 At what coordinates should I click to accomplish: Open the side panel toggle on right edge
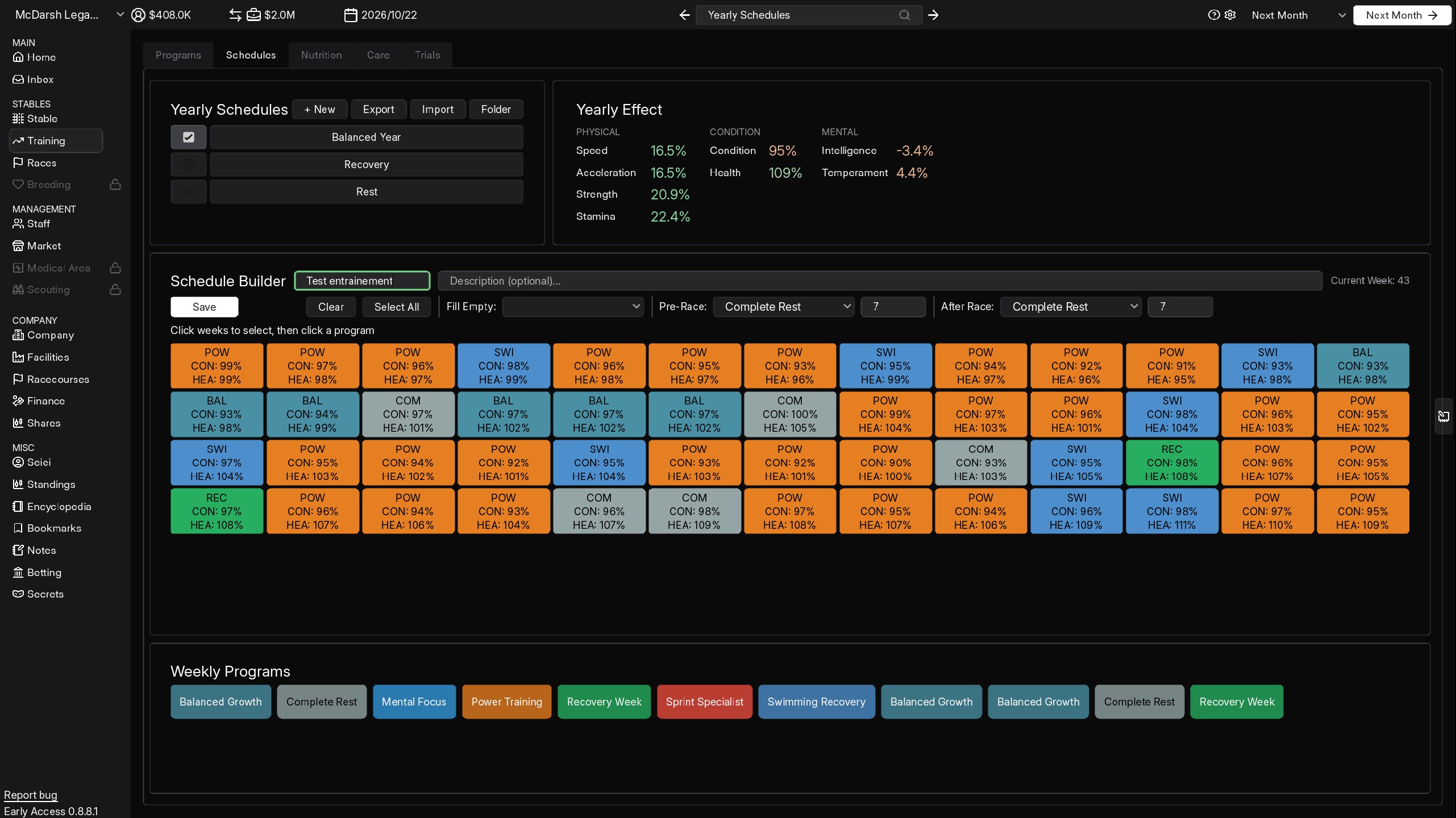click(x=1443, y=416)
